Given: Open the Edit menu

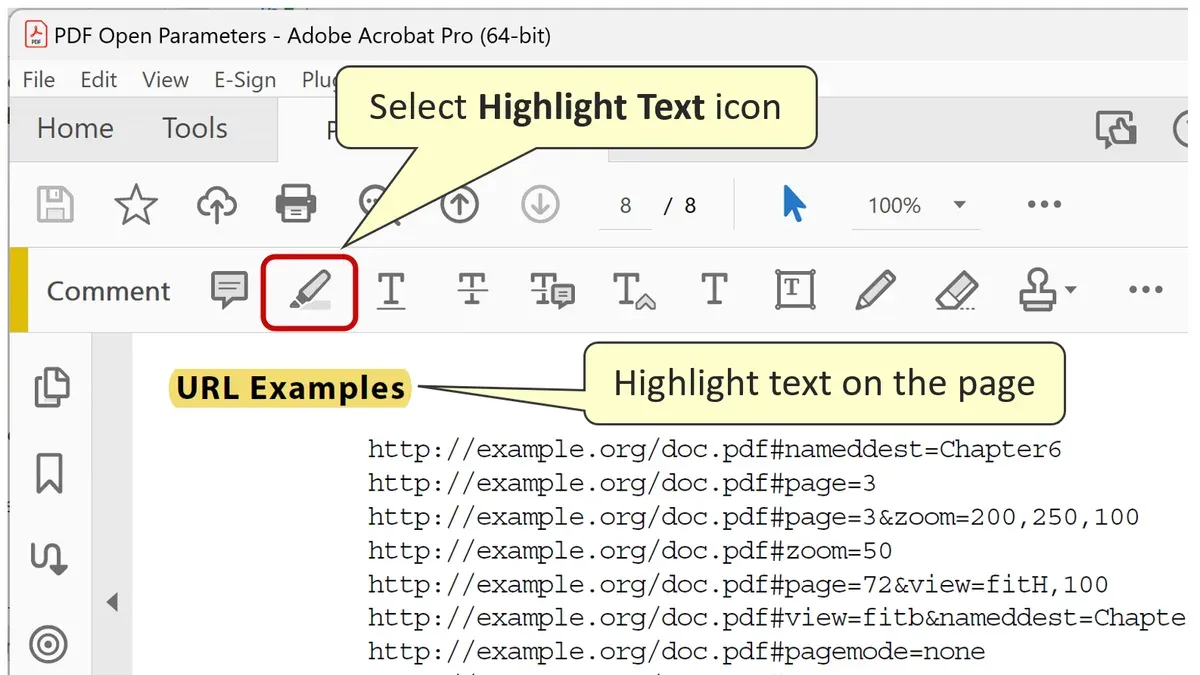Looking at the screenshot, I should pyautogui.click(x=99, y=80).
